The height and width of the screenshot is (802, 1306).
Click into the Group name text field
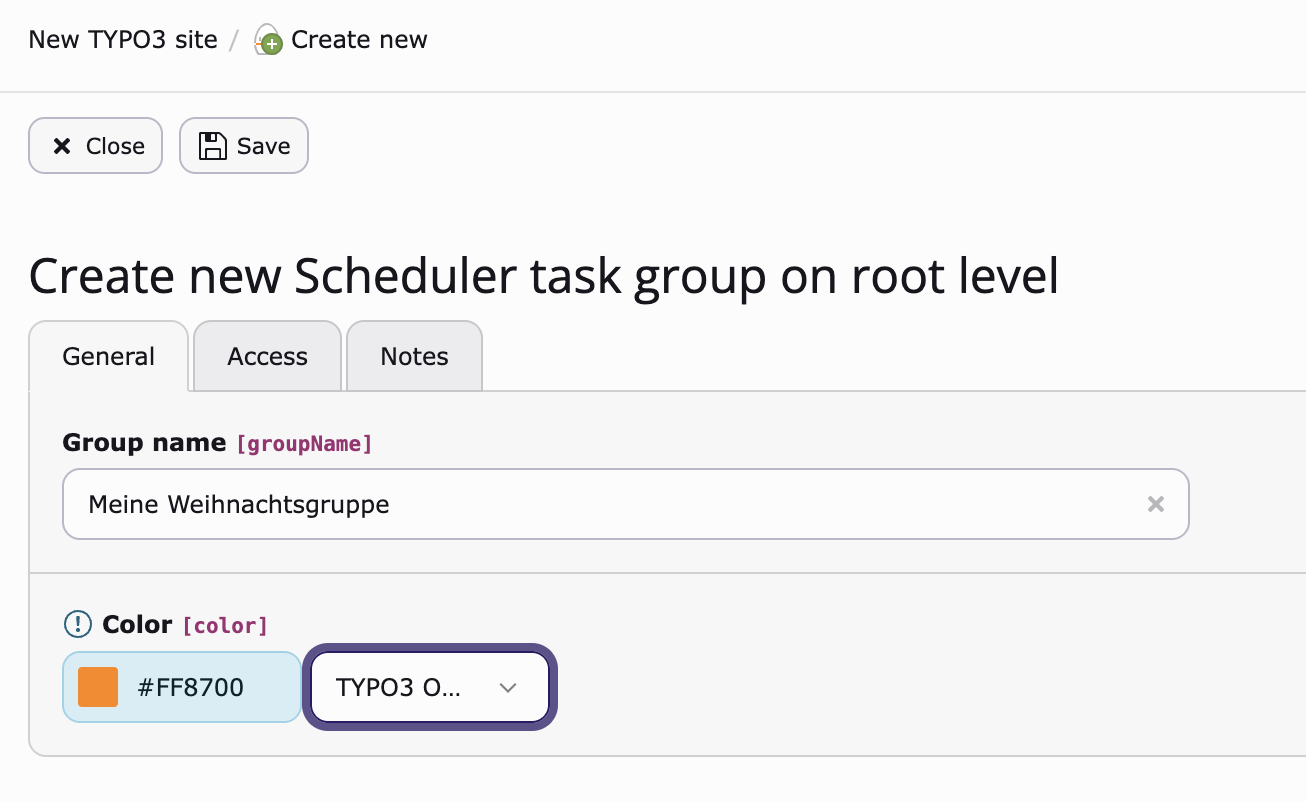[x=600, y=504]
